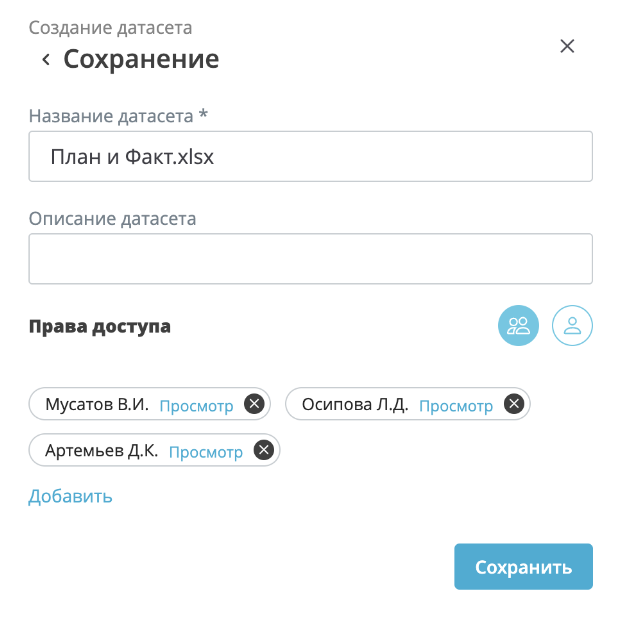This screenshot has width=622, height=620.
Task: Open Просмотр permission for Осипова Л.Д.
Action: [x=456, y=406]
